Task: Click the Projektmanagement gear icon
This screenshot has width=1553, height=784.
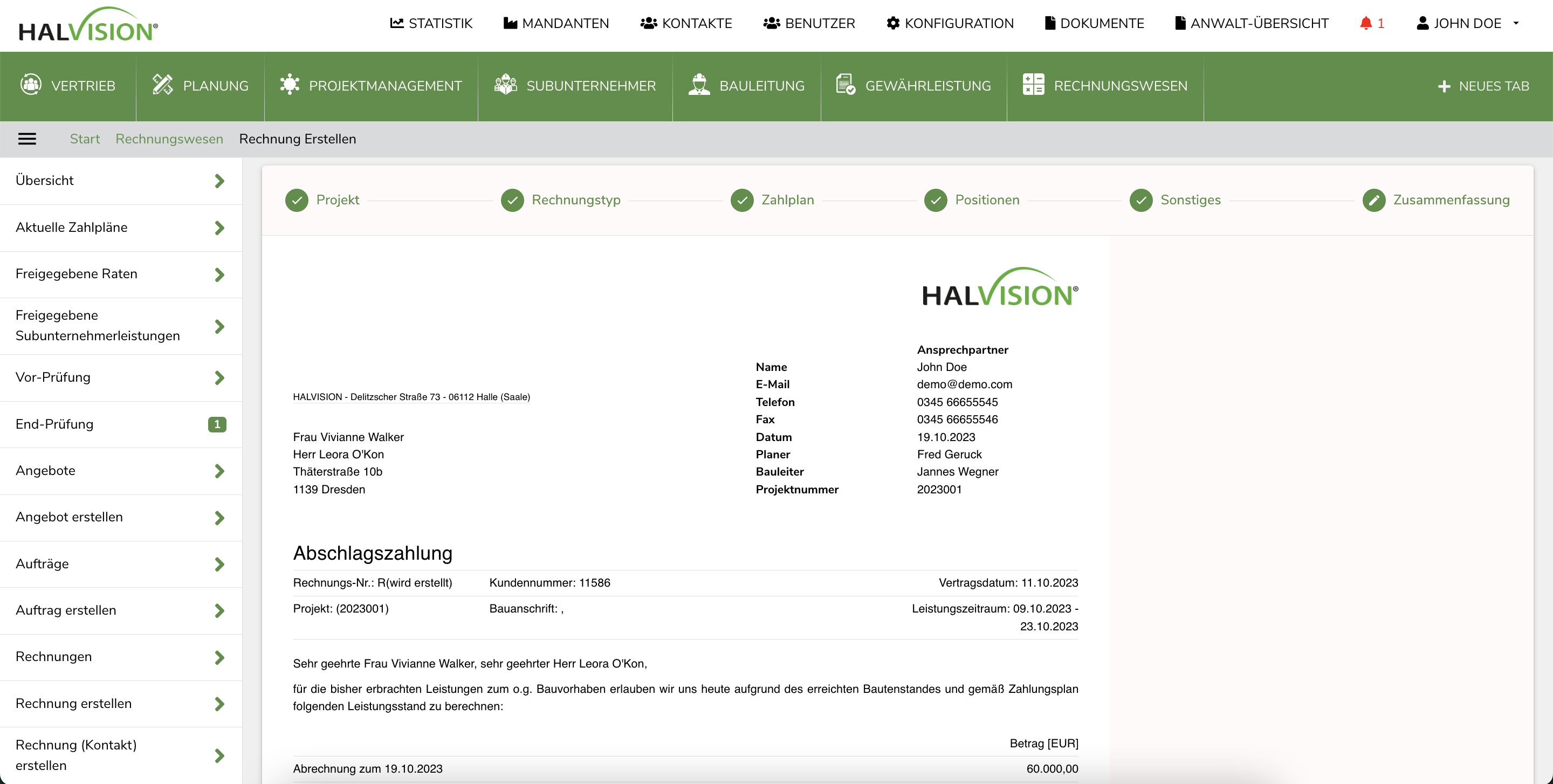Action: tap(290, 84)
